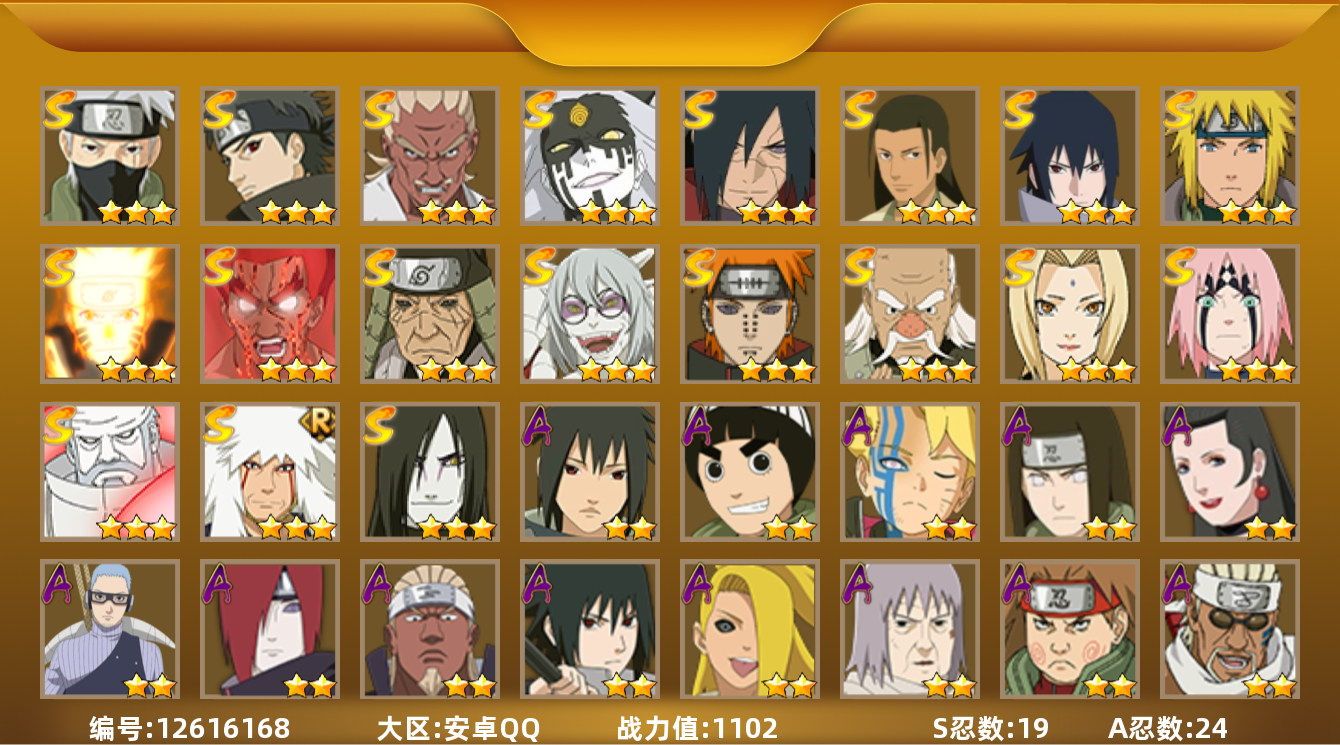This screenshot has width=1340, height=745.
Task: Pick the blonde Tsunade S-rank portrait
Action: pos(1070,314)
